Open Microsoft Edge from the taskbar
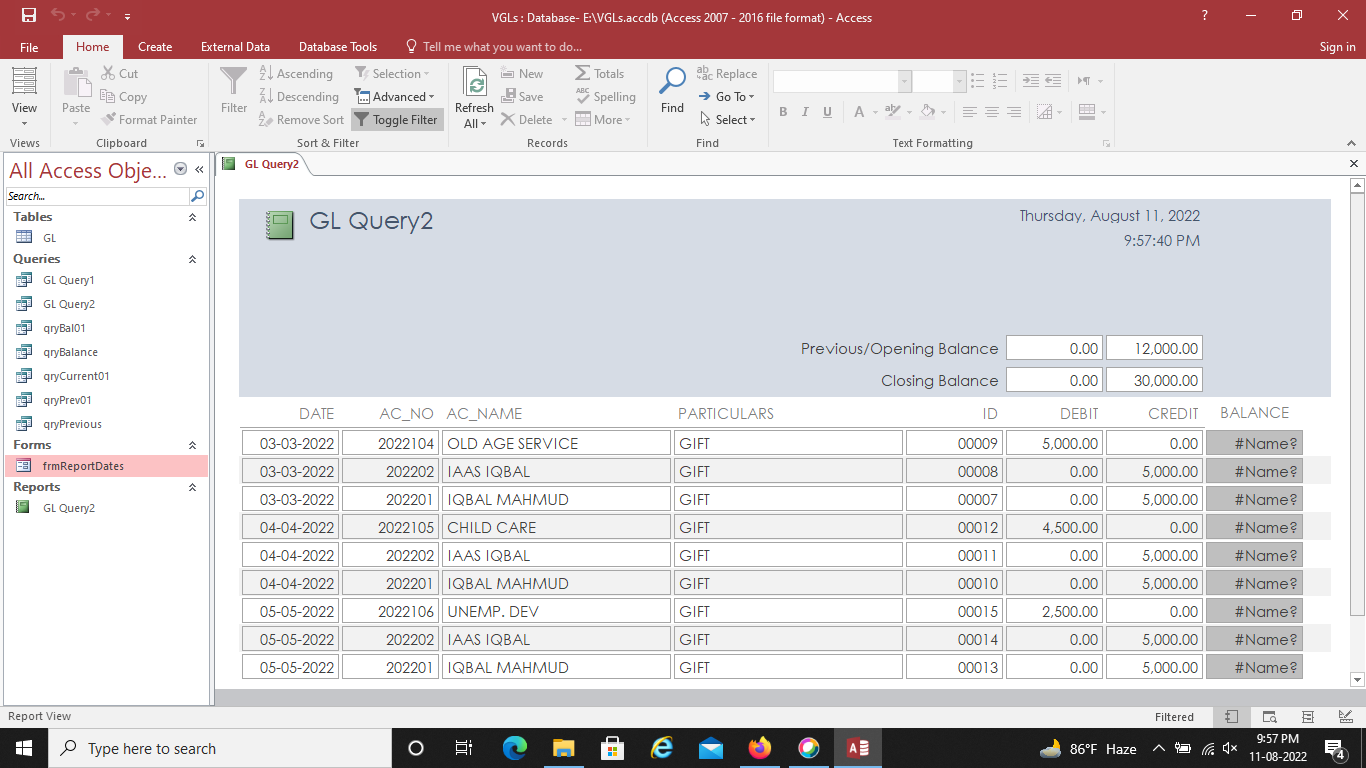Viewport: 1366px width, 768px height. 515,748
